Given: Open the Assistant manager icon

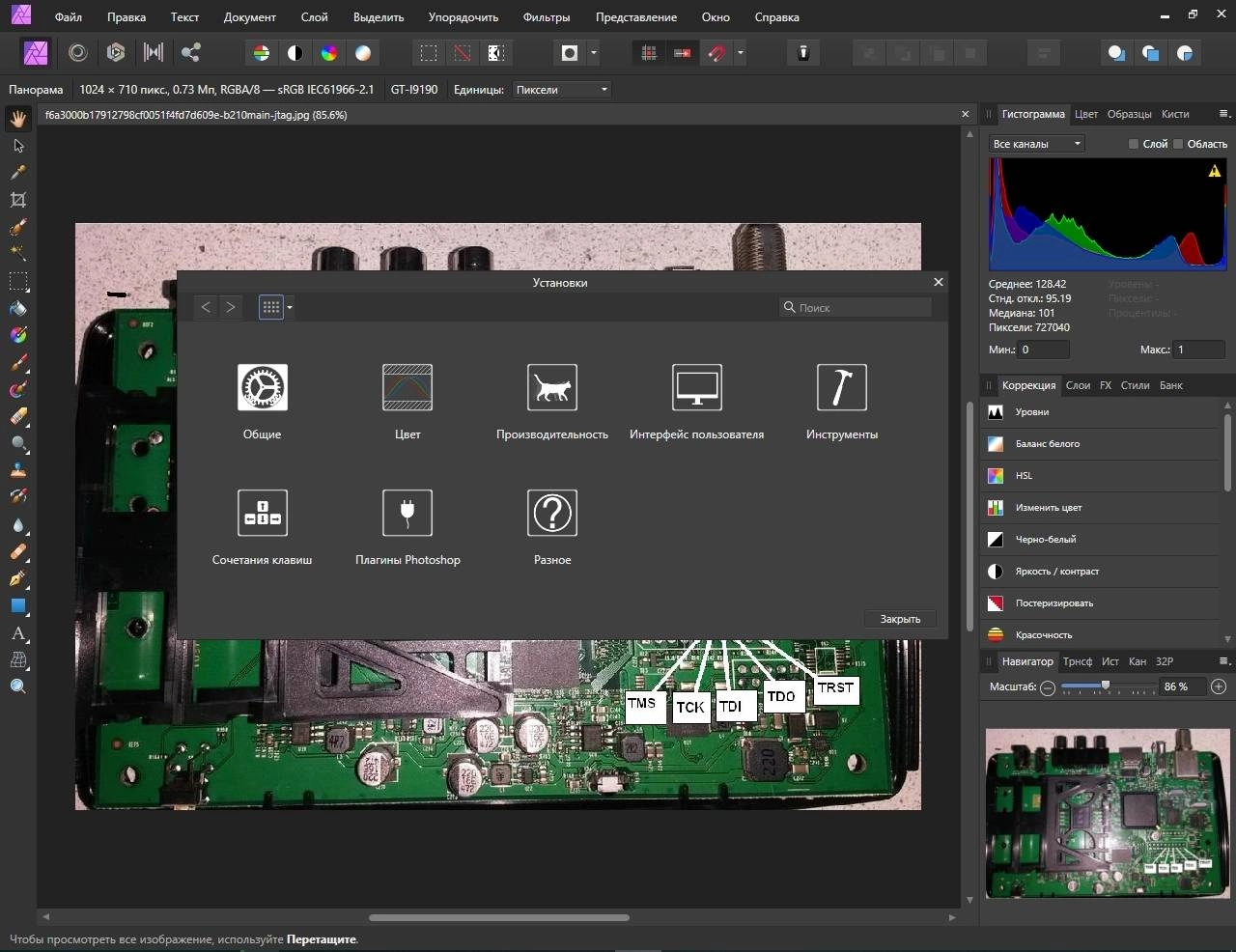Looking at the screenshot, I should click(803, 53).
